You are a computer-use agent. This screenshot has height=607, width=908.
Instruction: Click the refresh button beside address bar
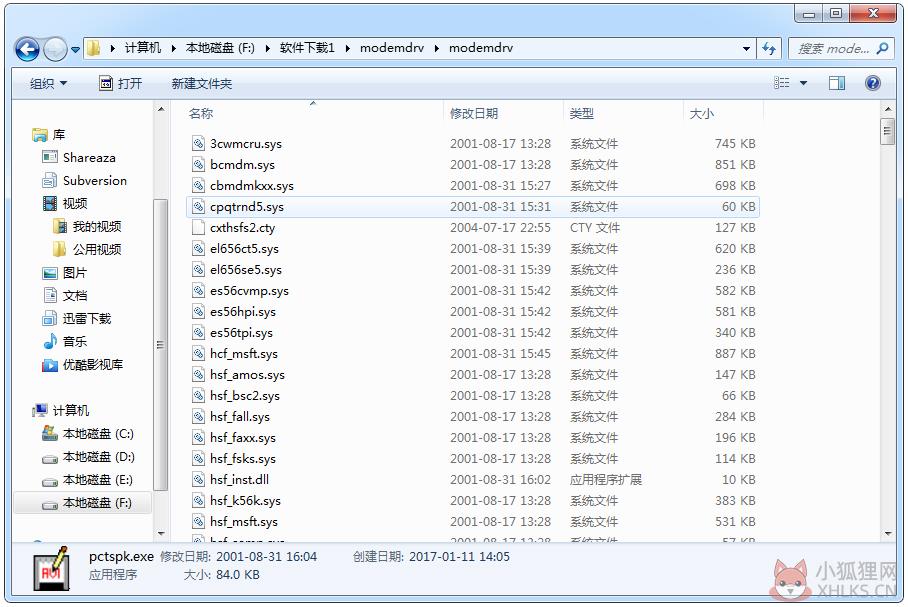(769, 49)
